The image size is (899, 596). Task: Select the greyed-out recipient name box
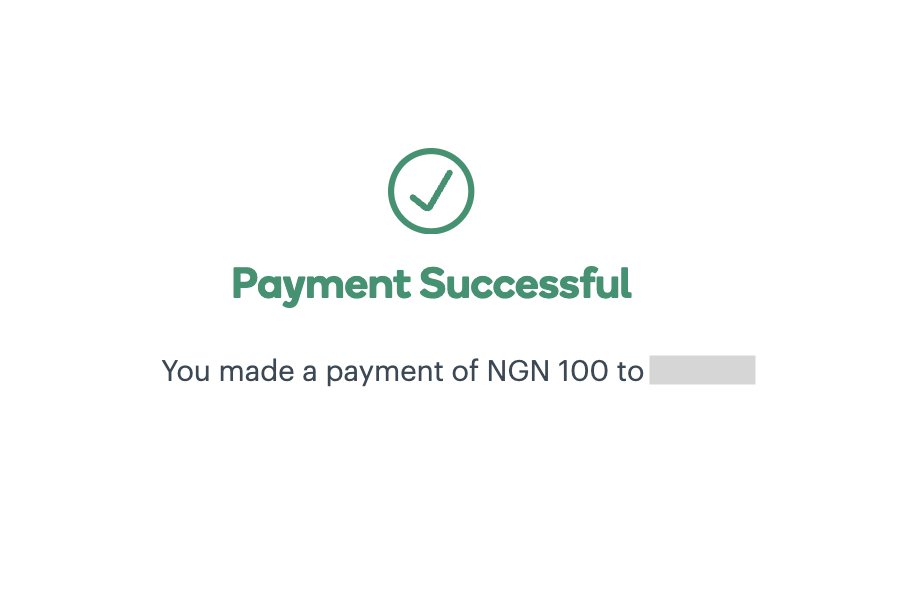point(702,370)
